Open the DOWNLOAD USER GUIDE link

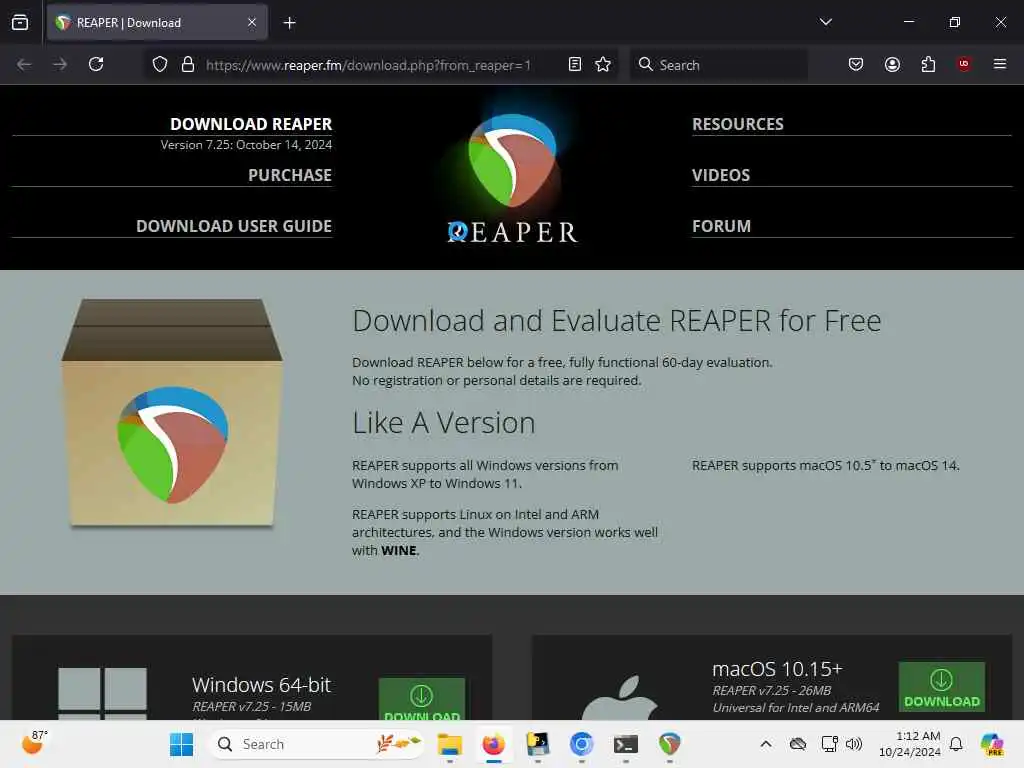click(x=234, y=226)
